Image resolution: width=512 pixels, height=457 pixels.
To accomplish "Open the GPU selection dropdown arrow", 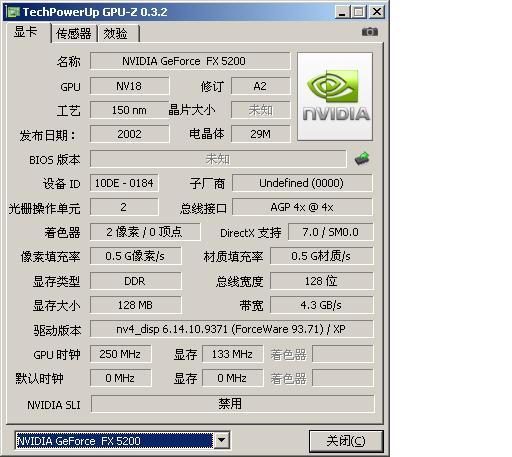I will (221, 441).
